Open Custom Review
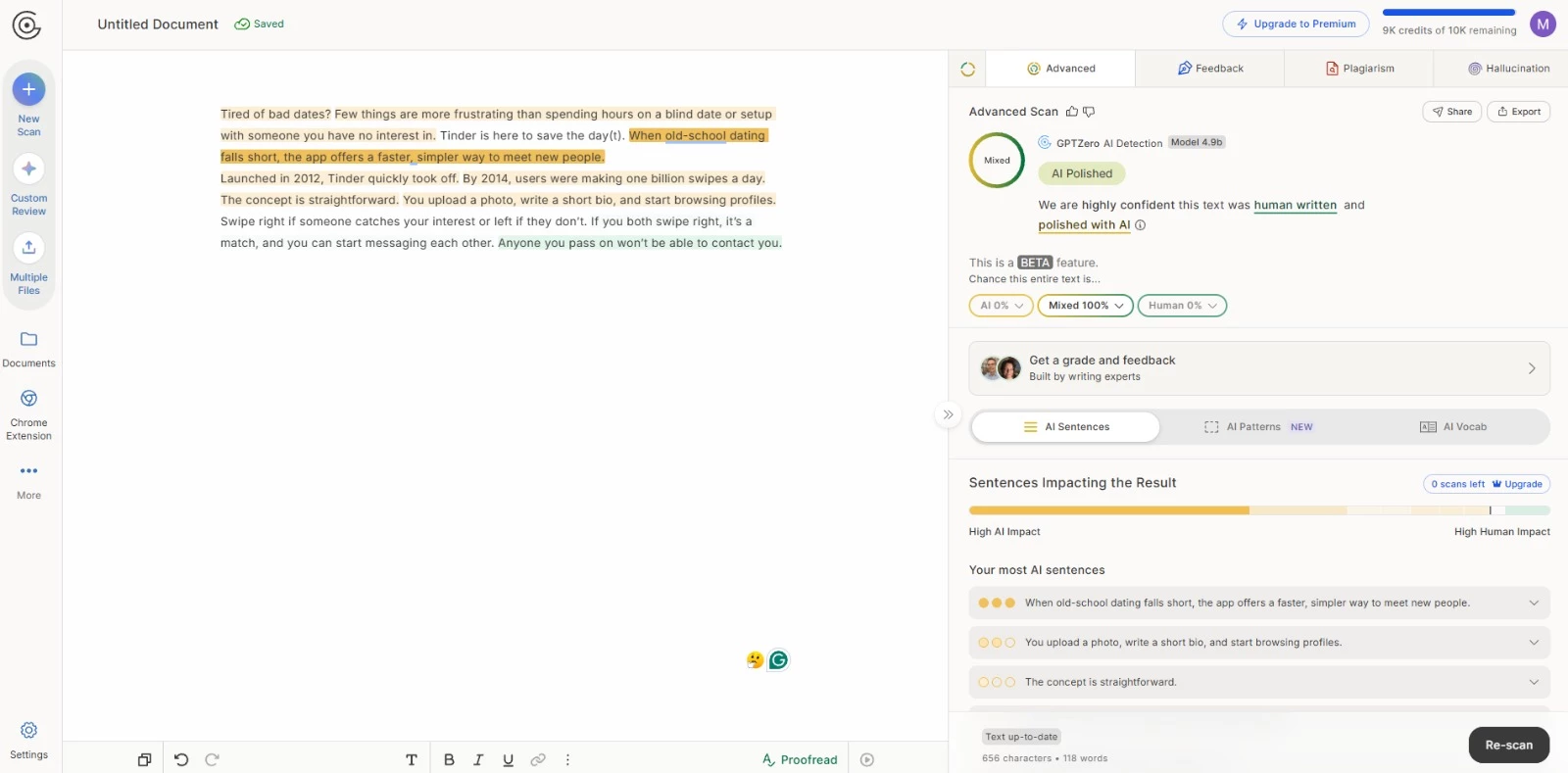1568x773 pixels. pos(28,185)
